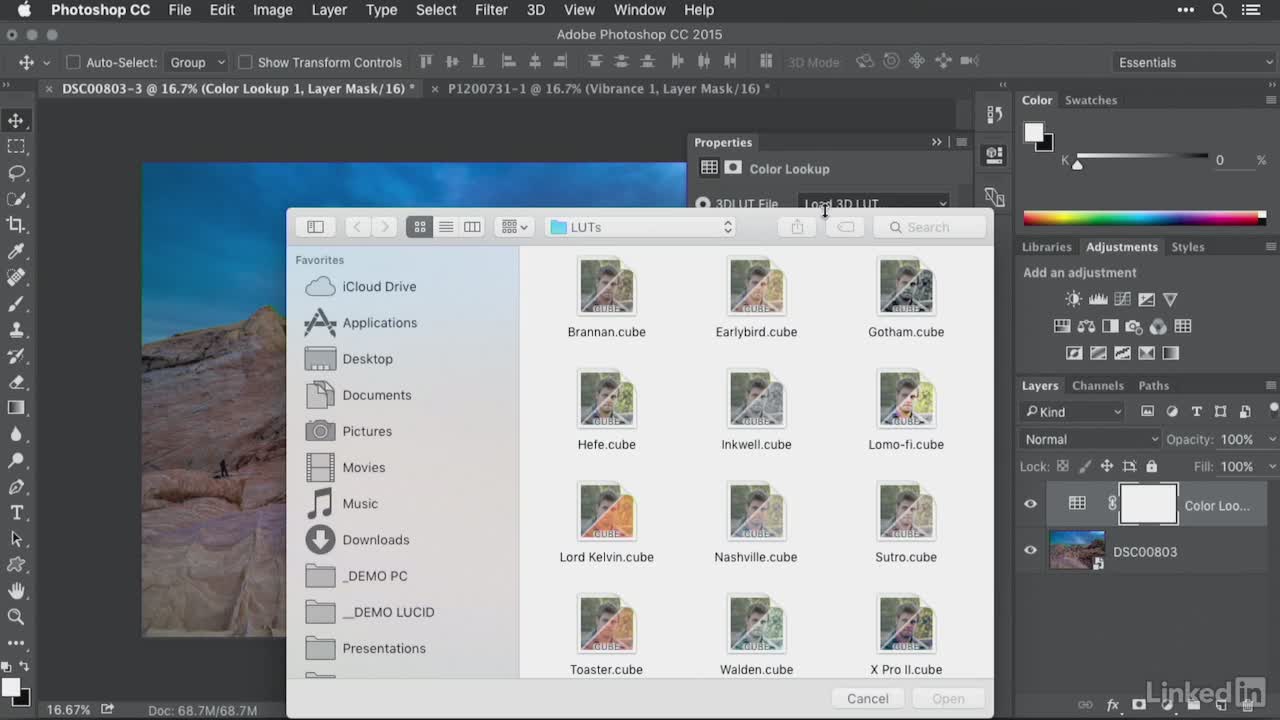Select the Move tool in toolbar
This screenshot has height=720, width=1280.
[16, 121]
